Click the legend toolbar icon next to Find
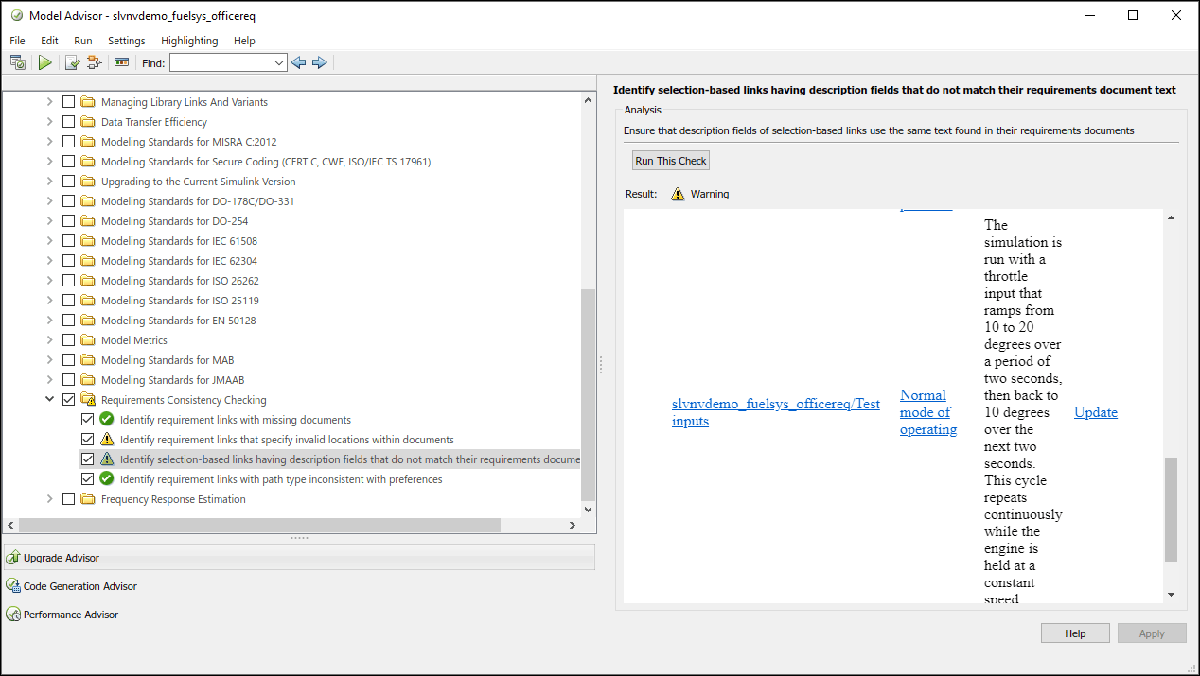This screenshot has height=676, width=1200. click(121, 62)
